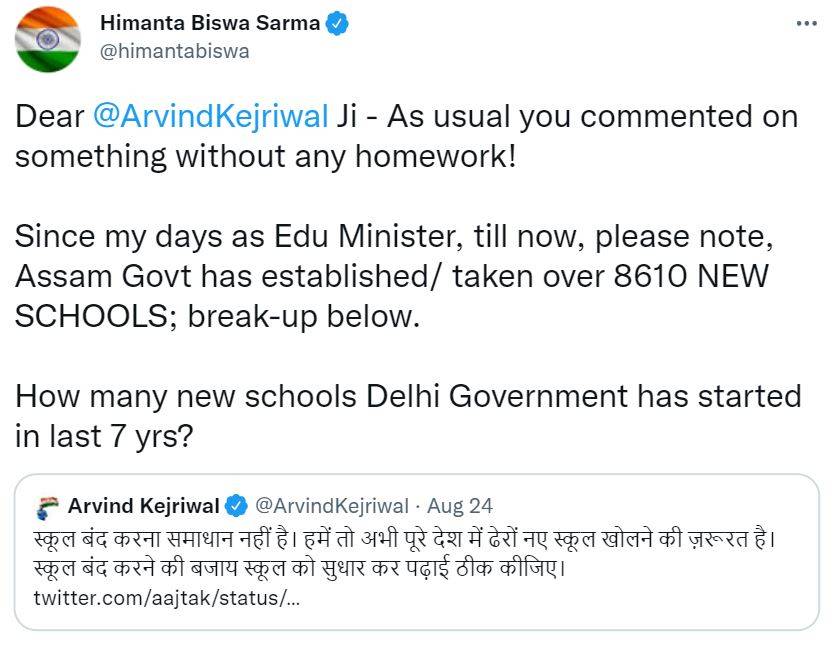Viewport: 839px width, 645px height.
Task: Click Himanta Biswa Sarma's flag profile picture
Action: coord(48,38)
